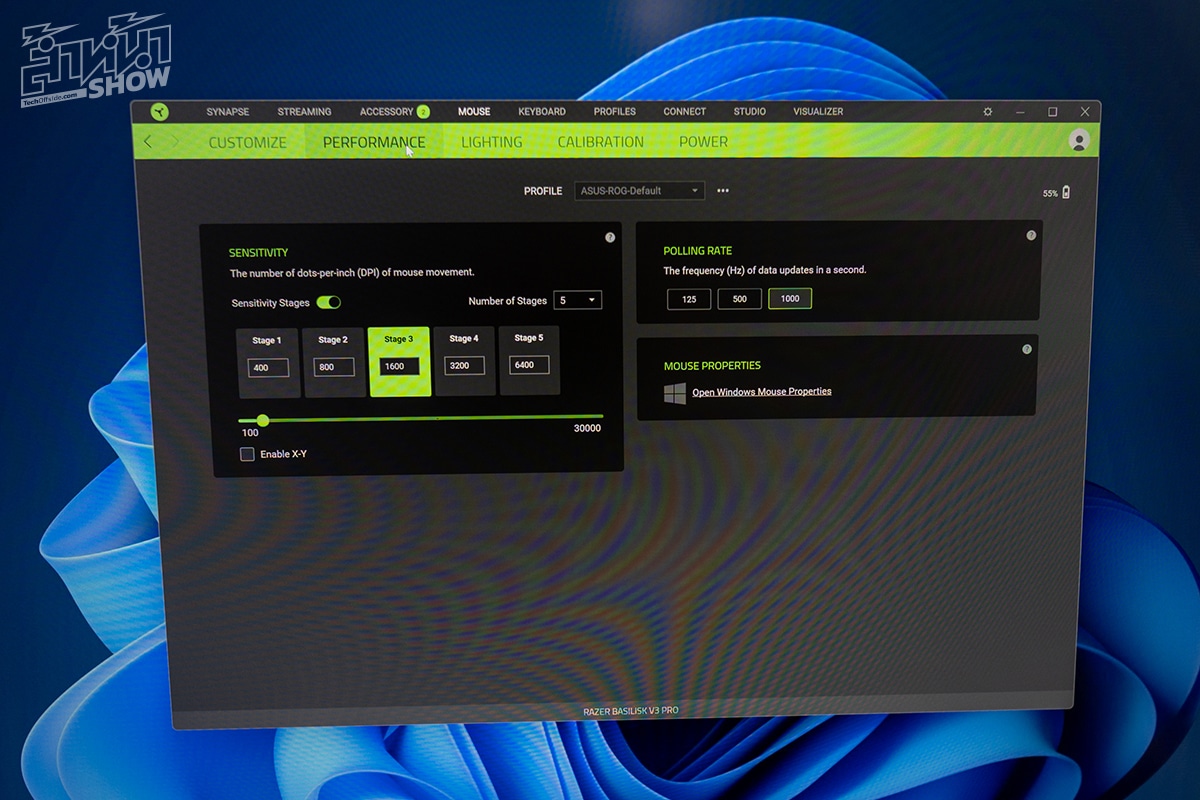The height and width of the screenshot is (800, 1200).
Task: Switch to Calibration subtab
Action: 601,142
